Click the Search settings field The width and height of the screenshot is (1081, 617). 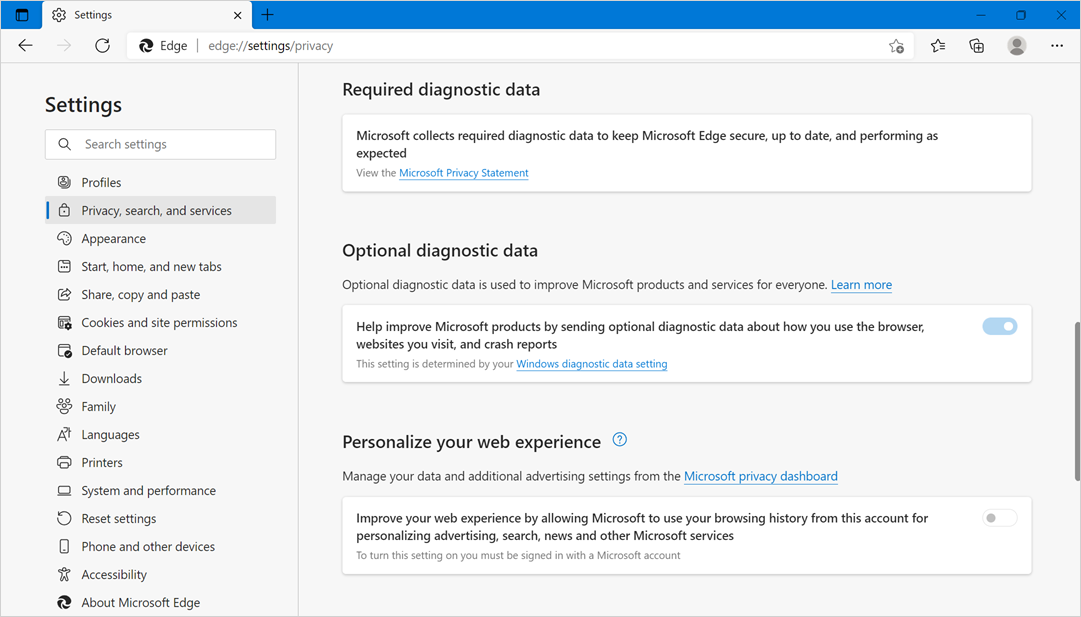click(160, 144)
